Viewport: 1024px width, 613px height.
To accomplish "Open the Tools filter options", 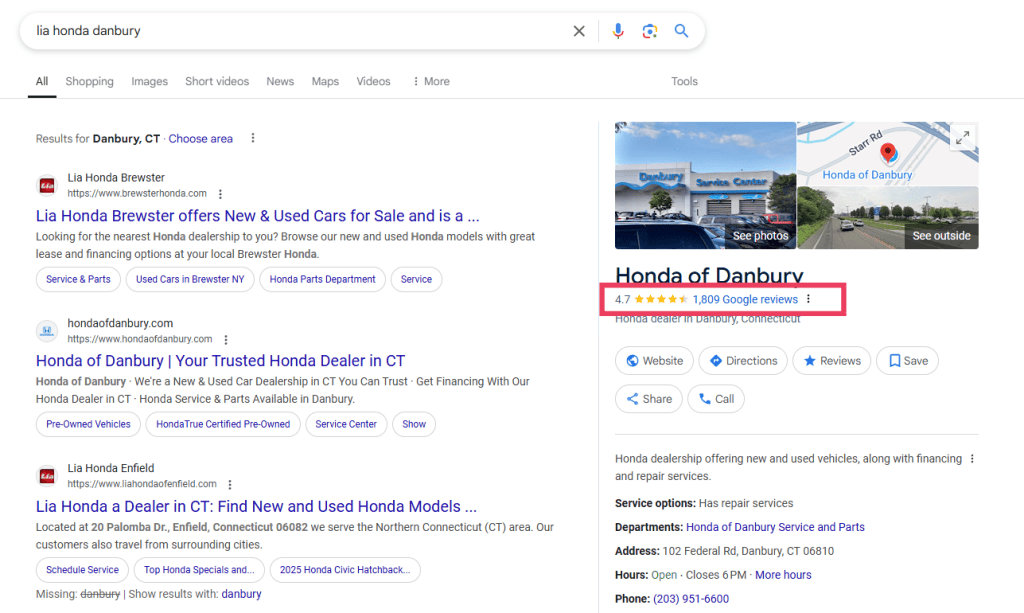I will (684, 82).
